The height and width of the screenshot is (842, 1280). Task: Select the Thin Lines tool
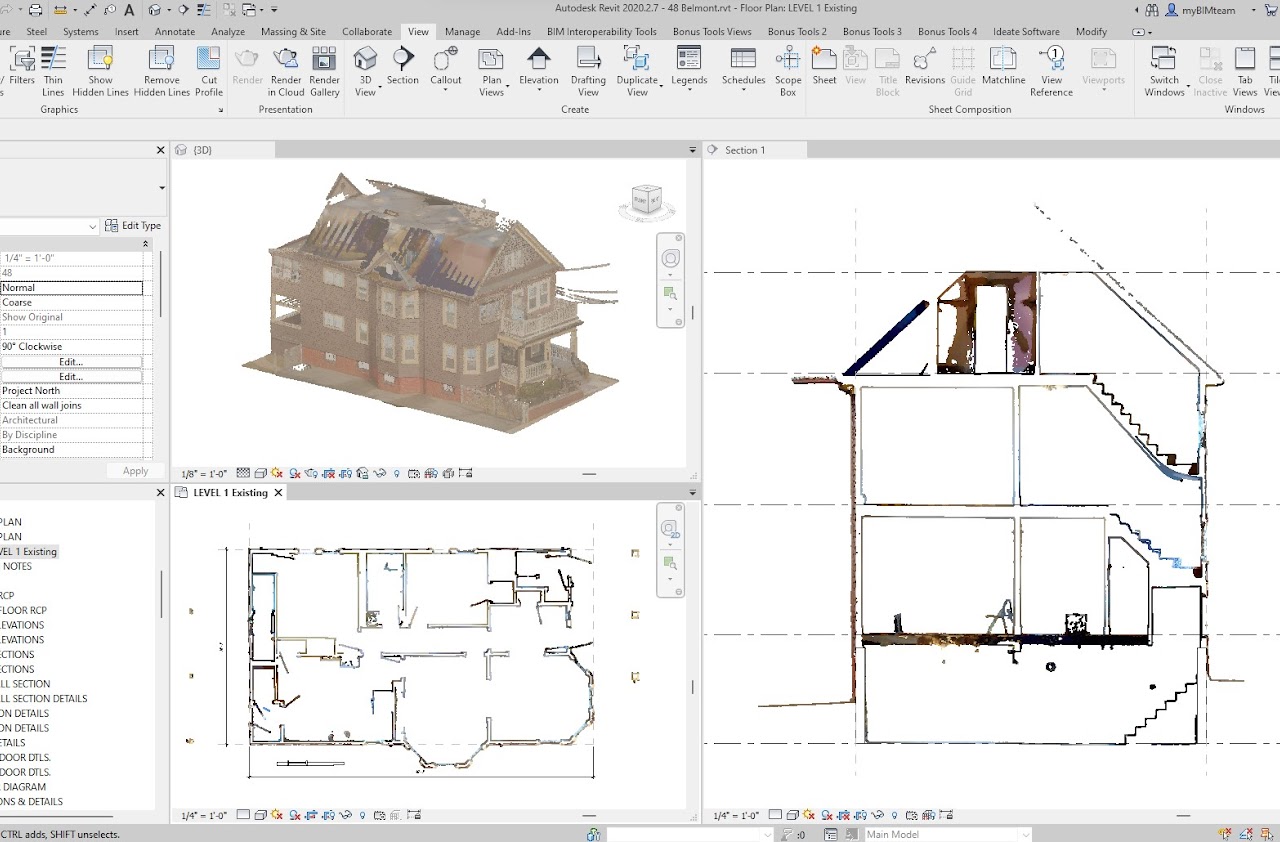pos(53,71)
